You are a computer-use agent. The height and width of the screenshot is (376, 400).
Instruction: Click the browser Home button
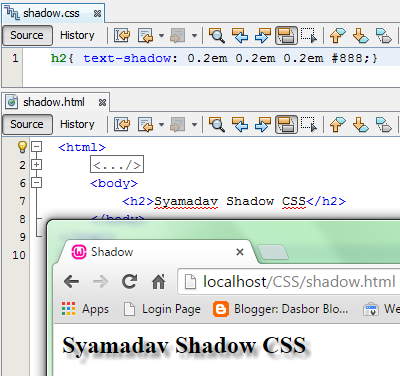tap(159, 282)
